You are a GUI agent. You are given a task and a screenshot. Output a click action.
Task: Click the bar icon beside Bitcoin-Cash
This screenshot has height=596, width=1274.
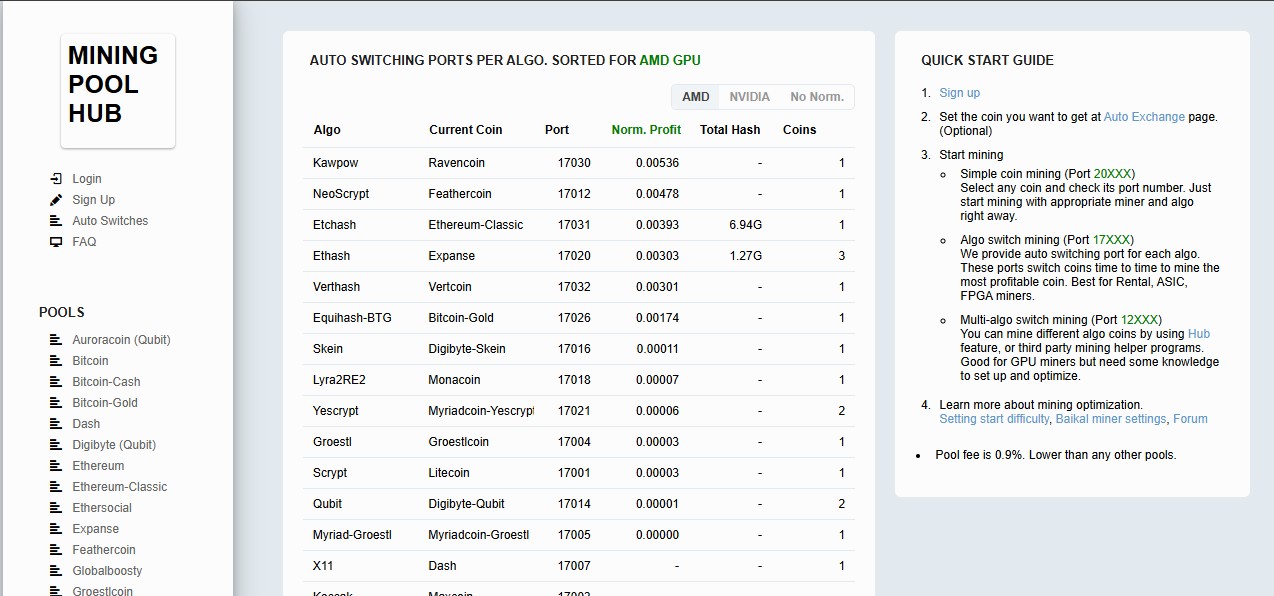click(56, 381)
